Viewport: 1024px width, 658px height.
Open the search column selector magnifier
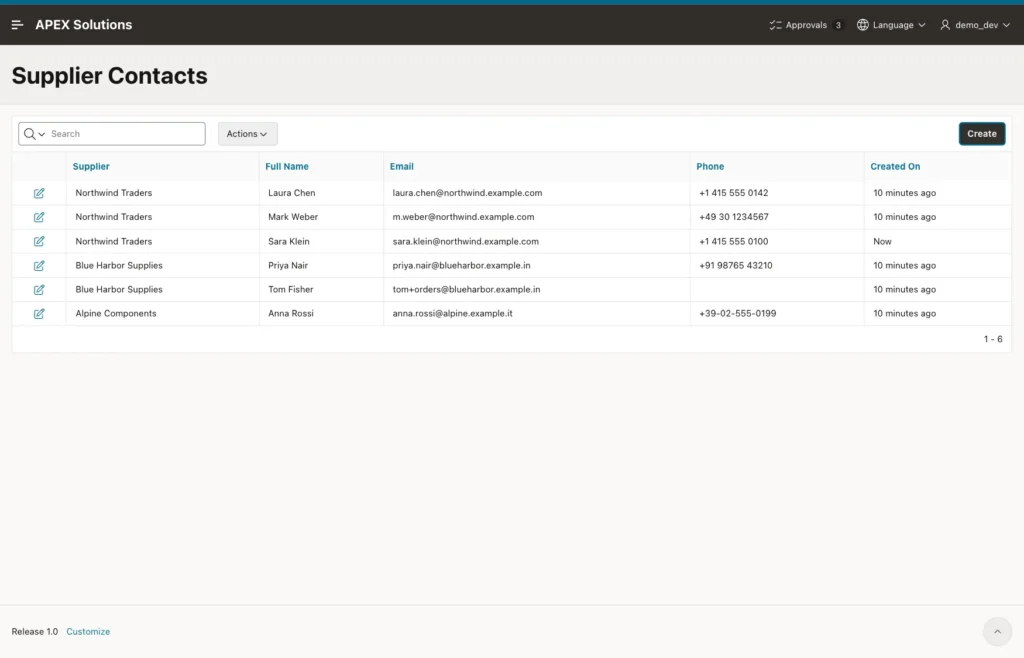tap(34, 134)
